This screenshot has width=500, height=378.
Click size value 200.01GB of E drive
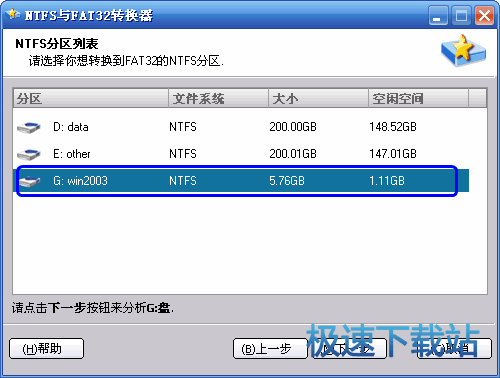pyautogui.click(x=293, y=154)
